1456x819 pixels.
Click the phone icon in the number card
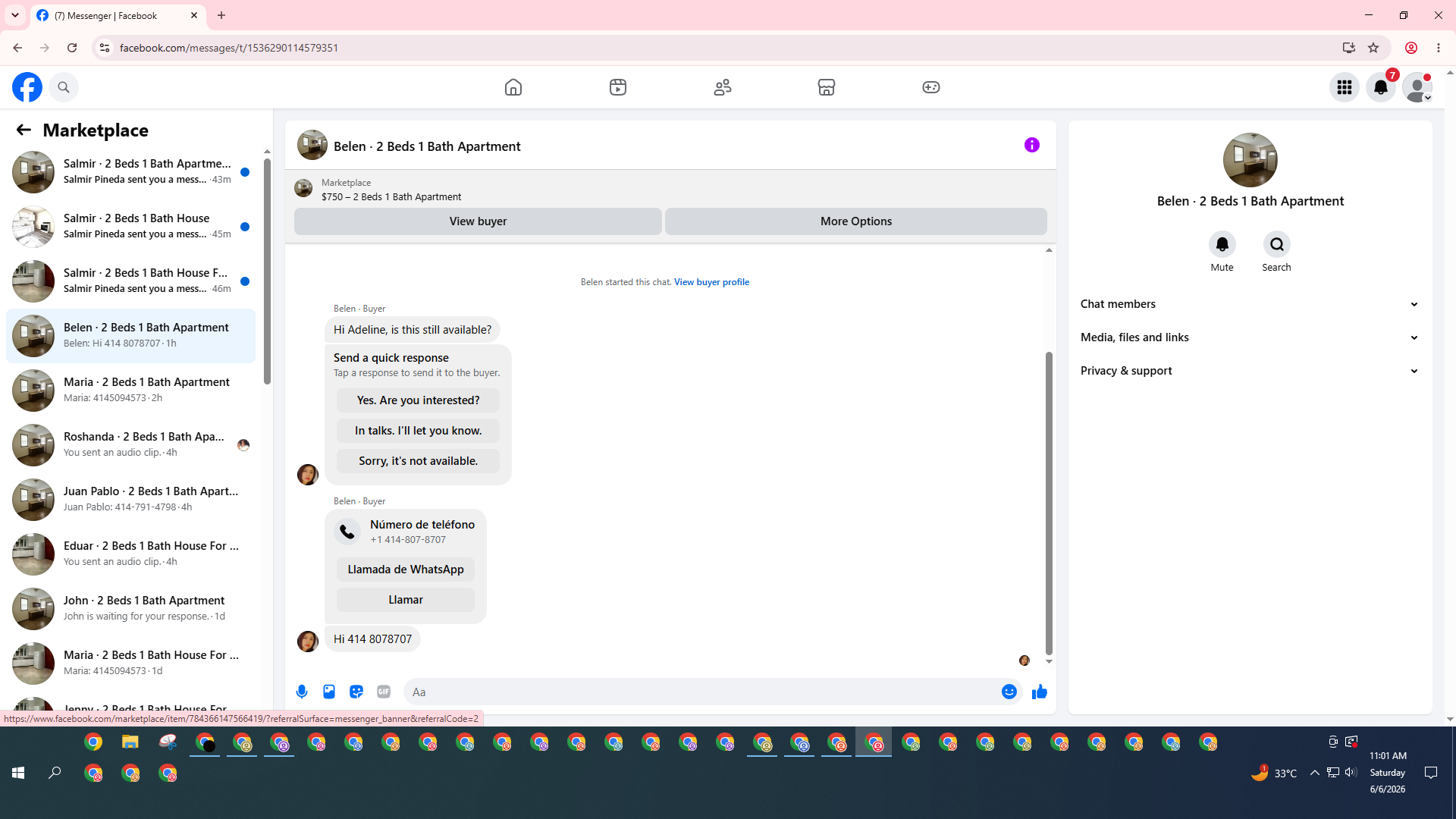(347, 532)
